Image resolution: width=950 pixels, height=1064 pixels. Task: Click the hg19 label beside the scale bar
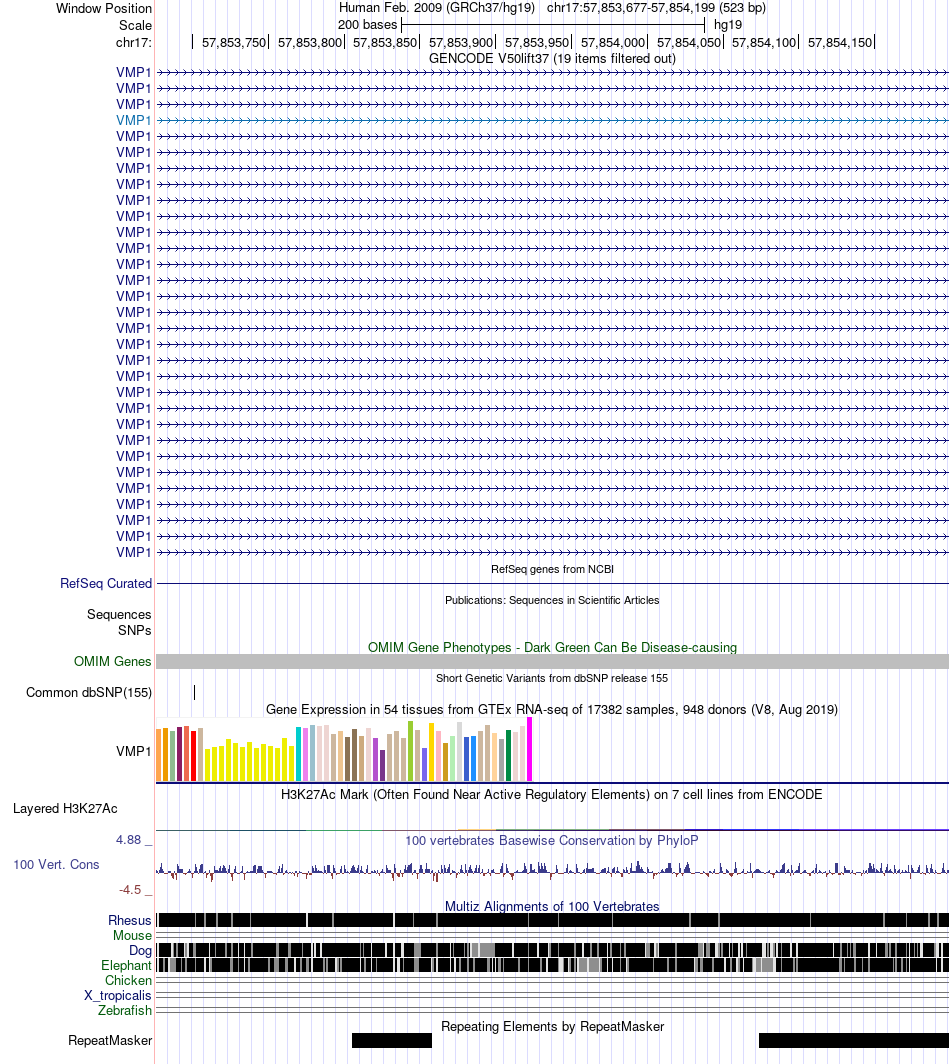[727, 25]
